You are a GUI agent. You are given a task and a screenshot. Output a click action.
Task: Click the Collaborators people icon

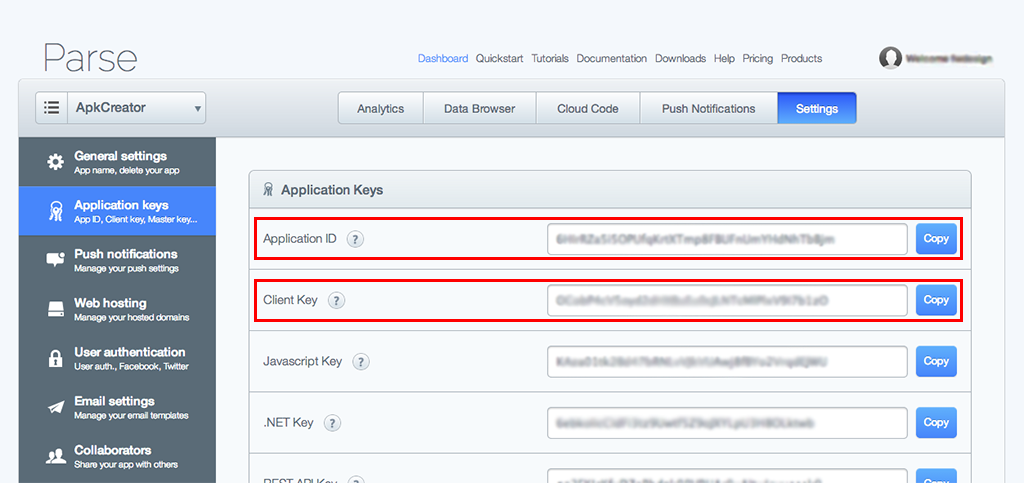tap(56, 456)
